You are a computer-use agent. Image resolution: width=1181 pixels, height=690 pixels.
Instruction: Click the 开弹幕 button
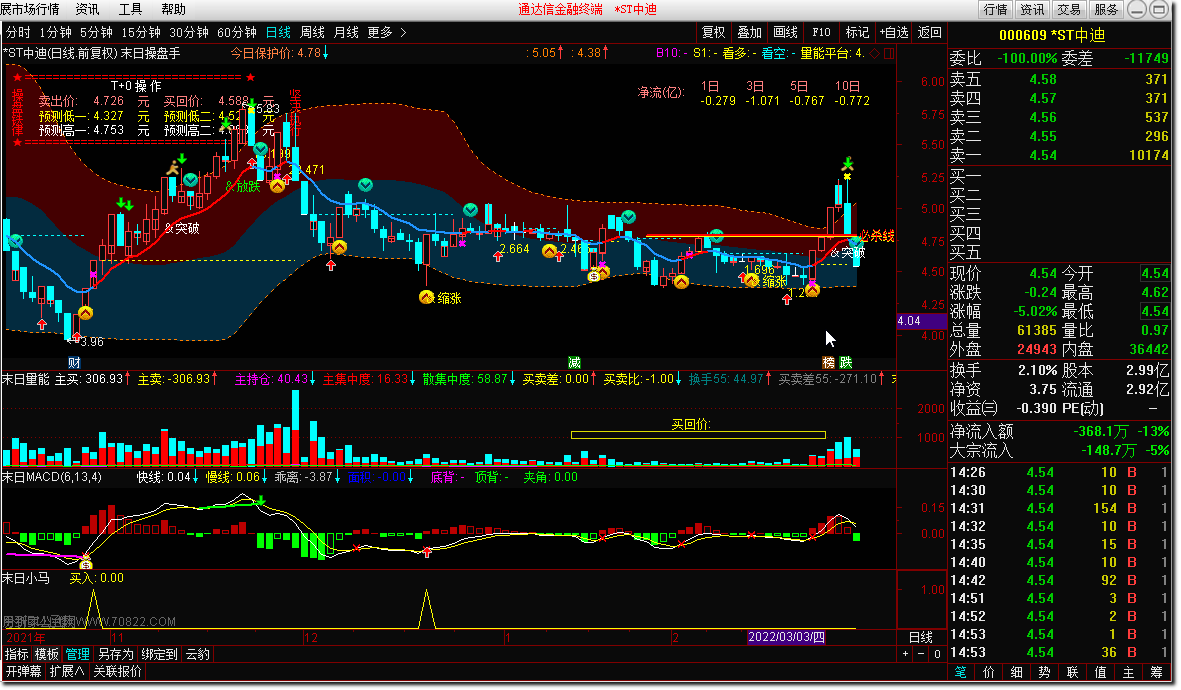(23, 670)
